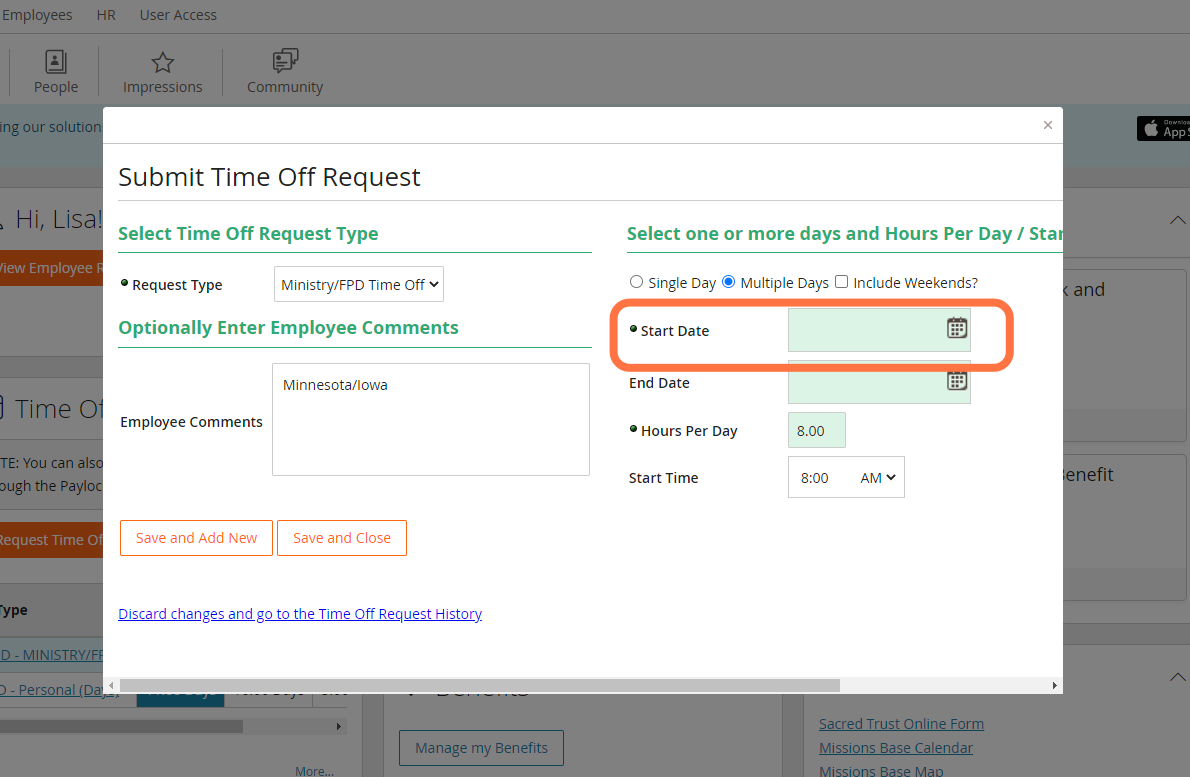Select the Single Day radio button
This screenshot has width=1190, height=777.
pos(636,282)
